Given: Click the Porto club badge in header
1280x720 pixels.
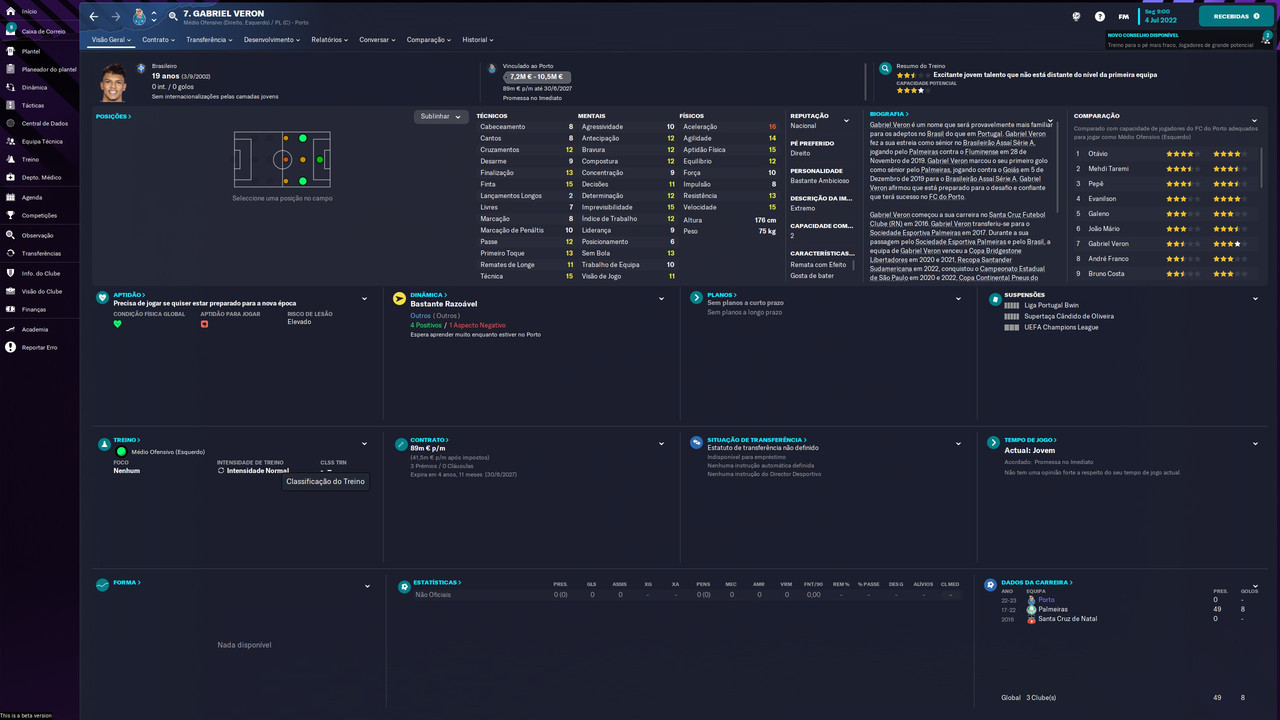Looking at the screenshot, I should click(139, 16).
